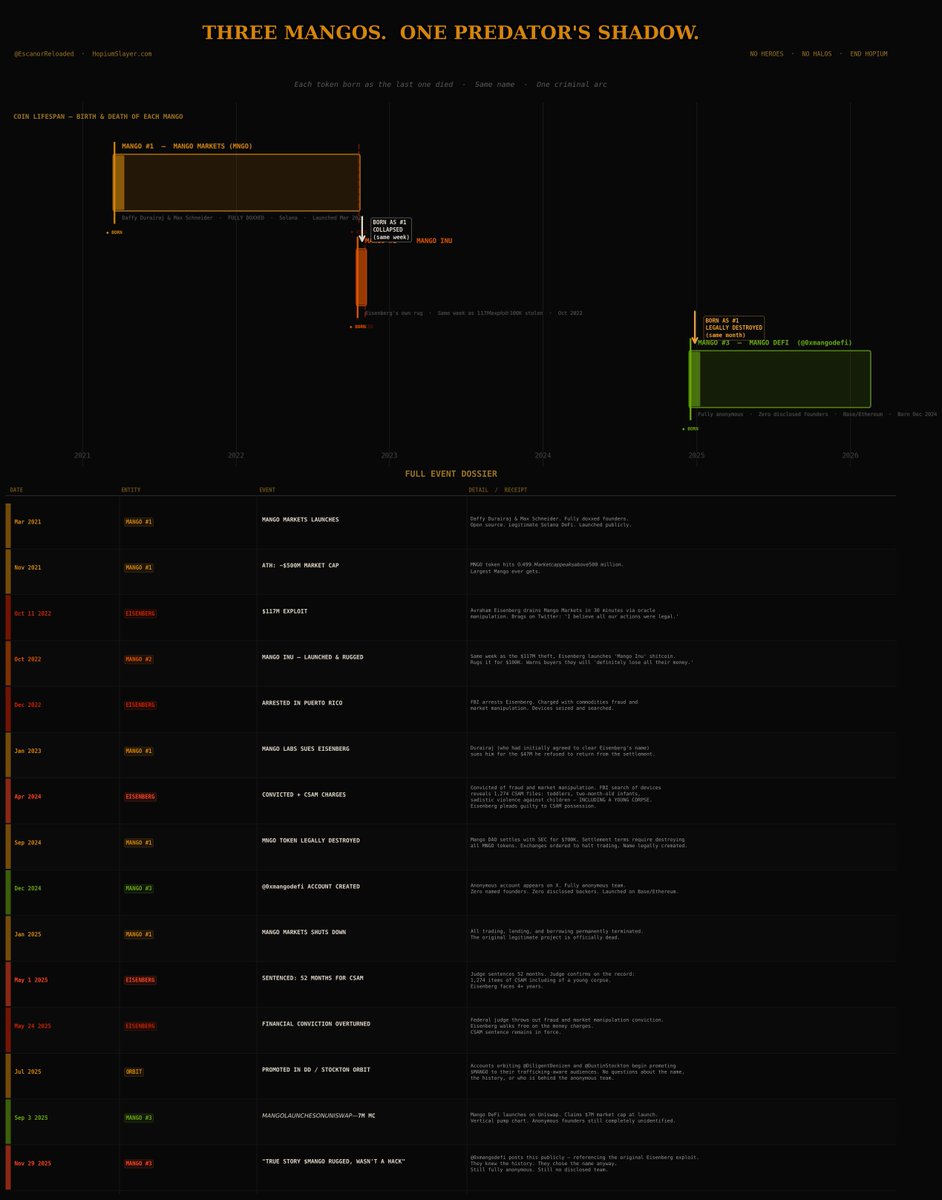Click the 2022 year label on the axis
The width and height of the screenshot is (942, 1200).
(x=236, y=455)
